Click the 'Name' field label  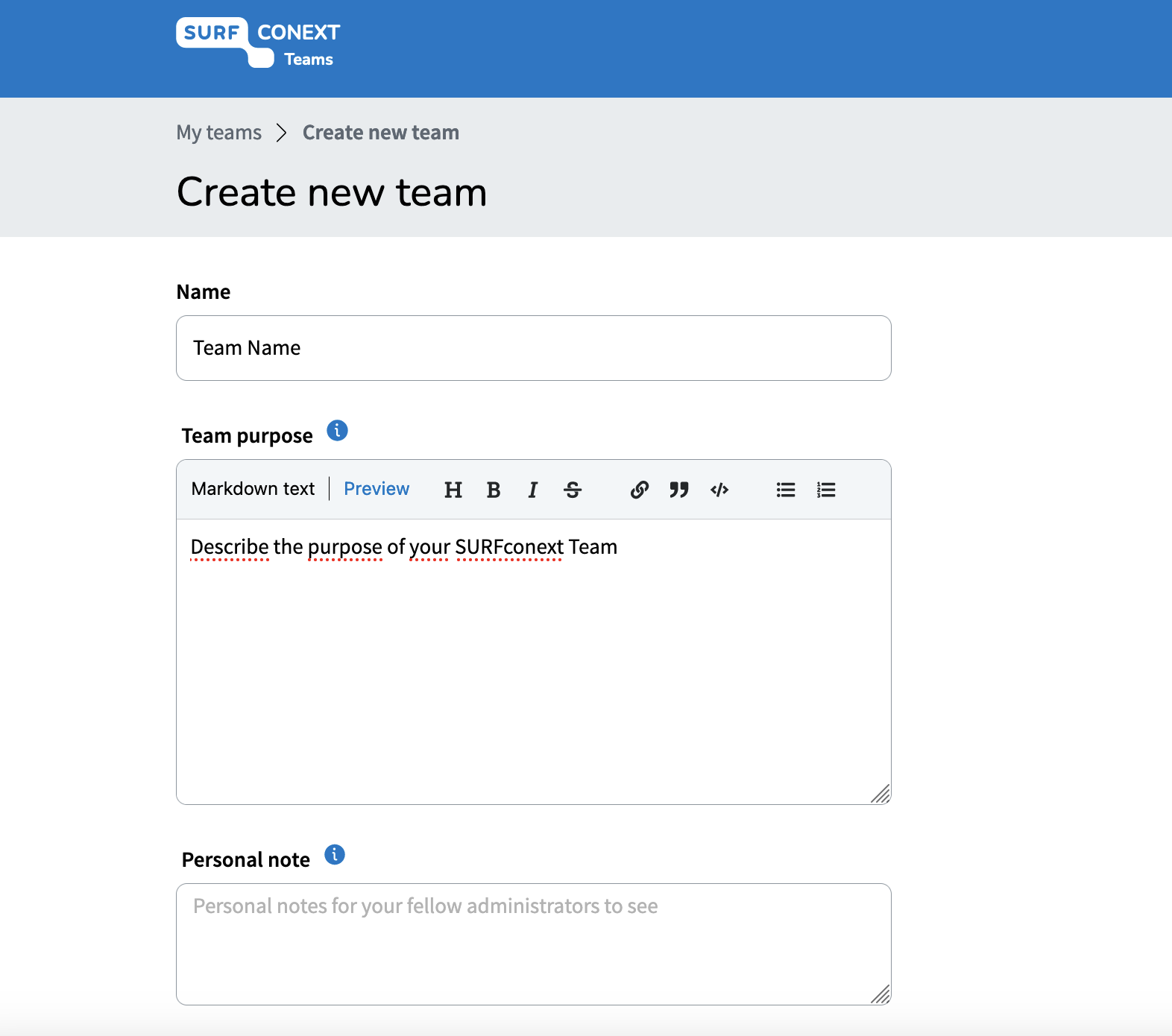[x=204, y=292]
